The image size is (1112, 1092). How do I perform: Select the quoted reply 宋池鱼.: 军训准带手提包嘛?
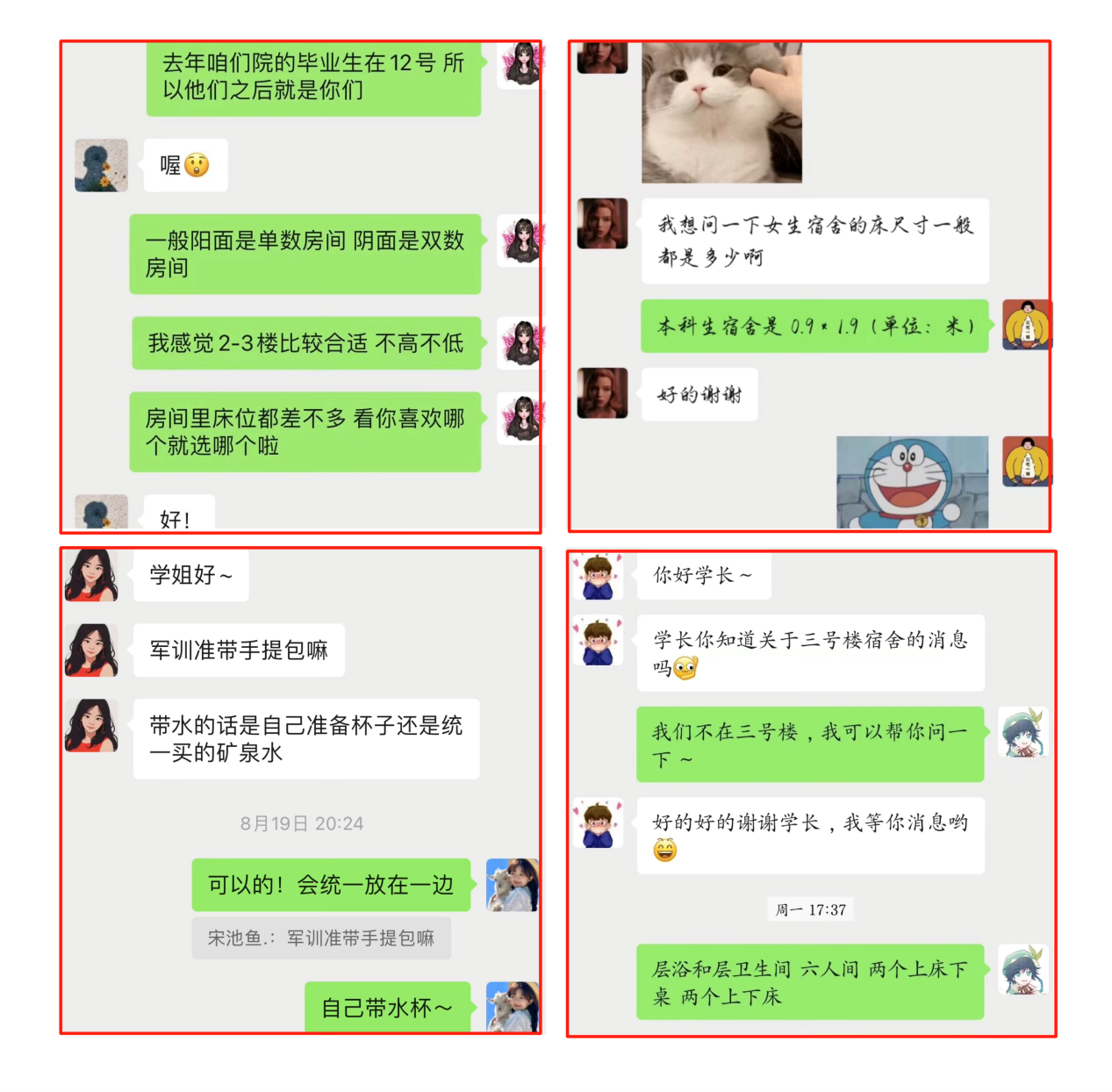[x=321, y=938]
